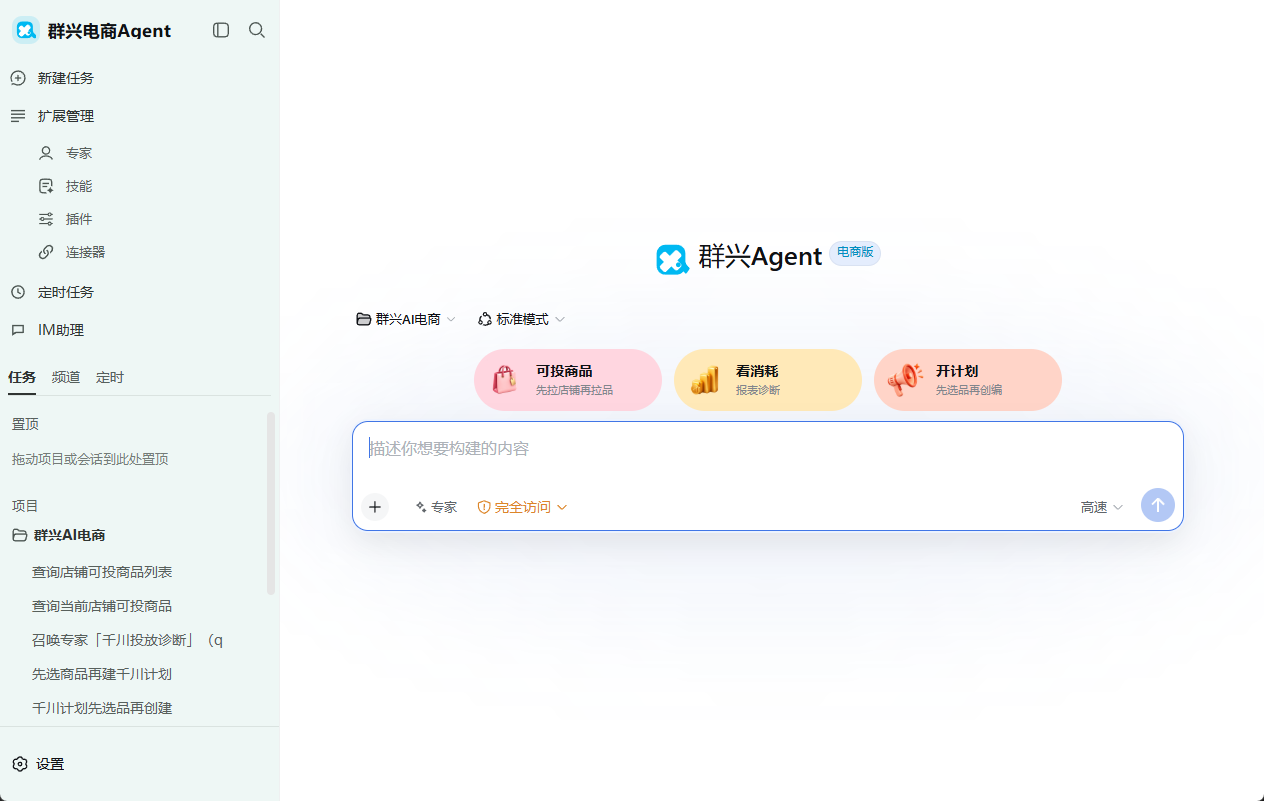
Task: Open the 连接器 page
Action: click(x=85, y=252)
